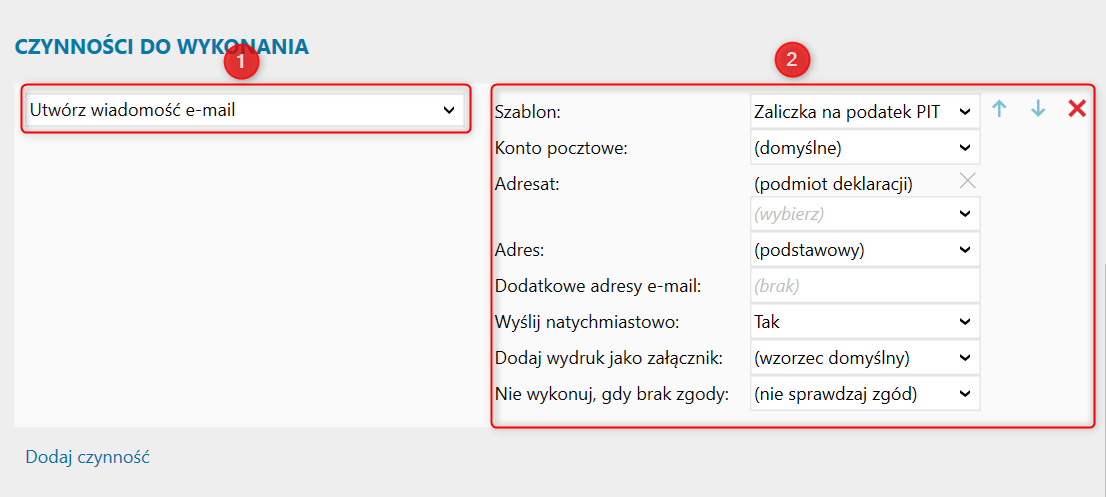This screenshot has height=497, width=1106.
Task: Clear the Adresat value with the gray X
Action: tap(968, 180)
